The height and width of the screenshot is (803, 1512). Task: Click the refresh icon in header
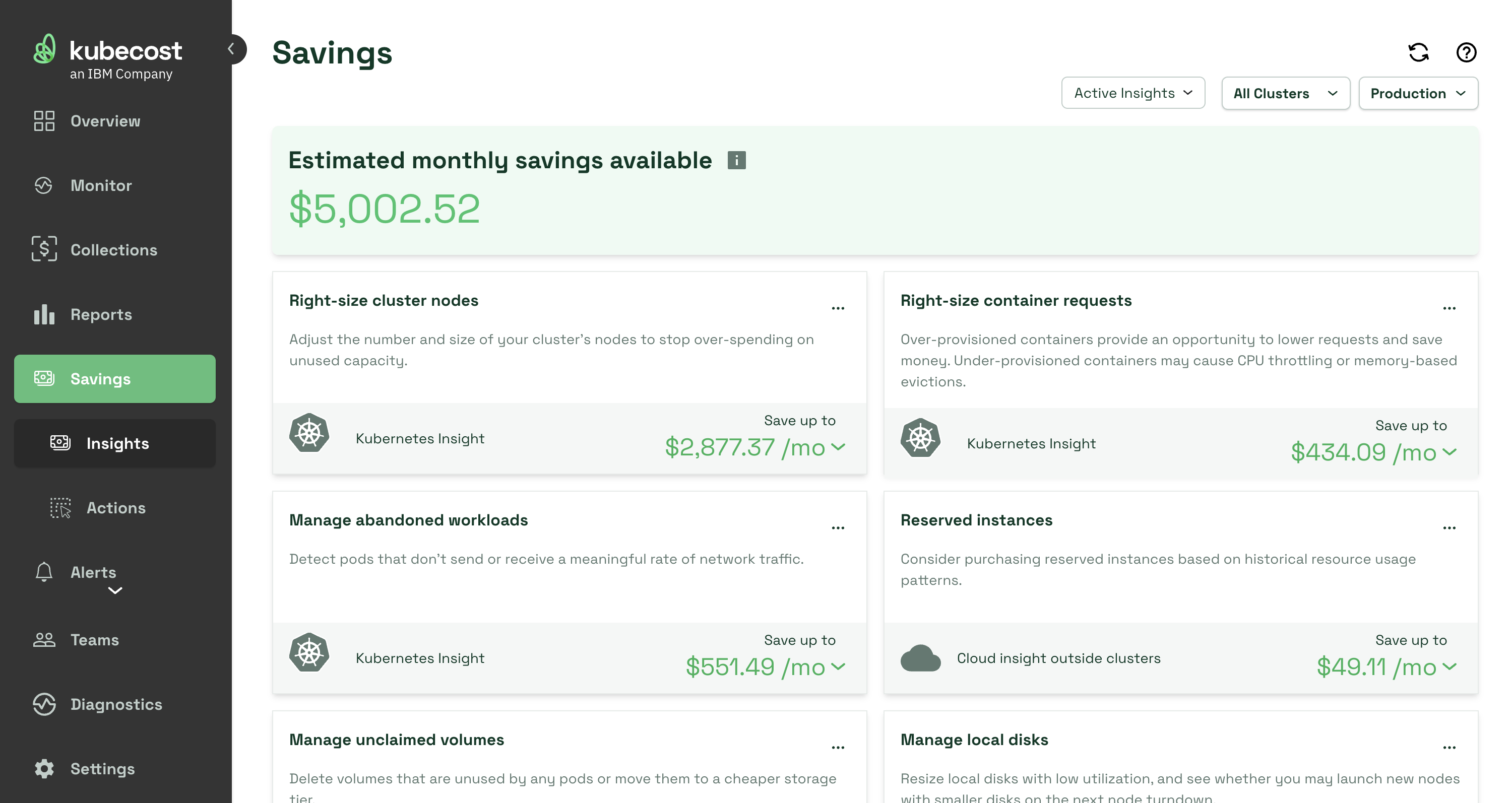[x=1418, y=52]
